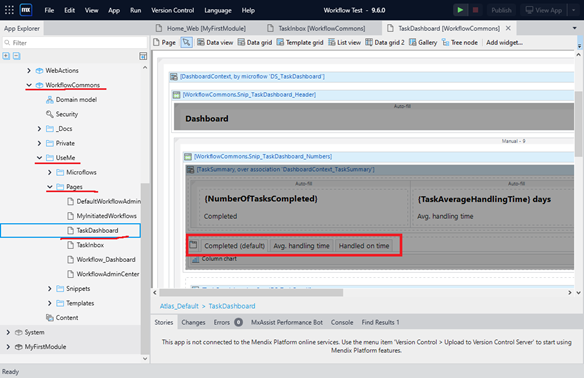The image size is (584, 378).
Task: Click the Atlas_Default breadcrumb link
Action: 179,306
